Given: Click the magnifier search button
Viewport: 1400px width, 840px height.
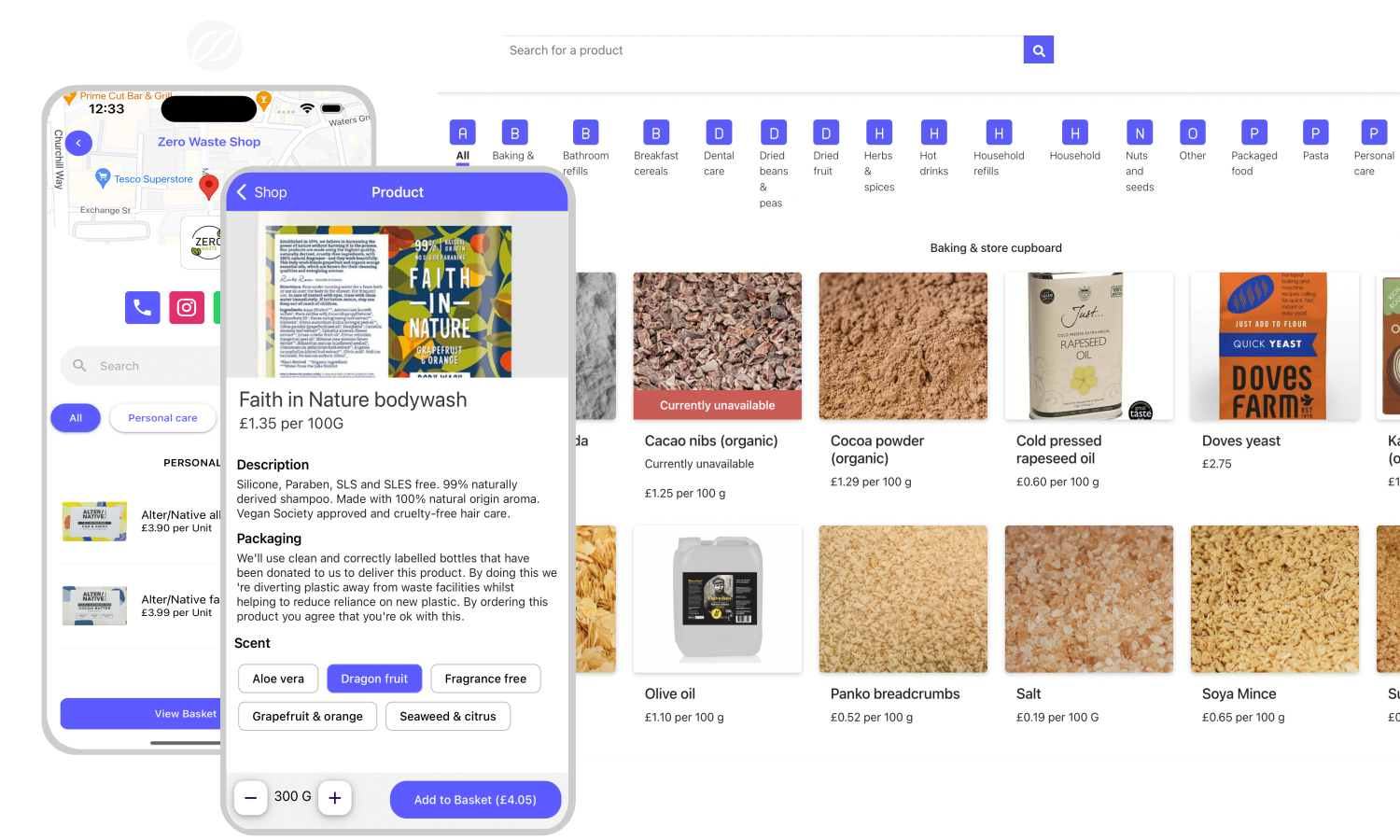Looking at the screenshot, I should [x=1038, y=50].
